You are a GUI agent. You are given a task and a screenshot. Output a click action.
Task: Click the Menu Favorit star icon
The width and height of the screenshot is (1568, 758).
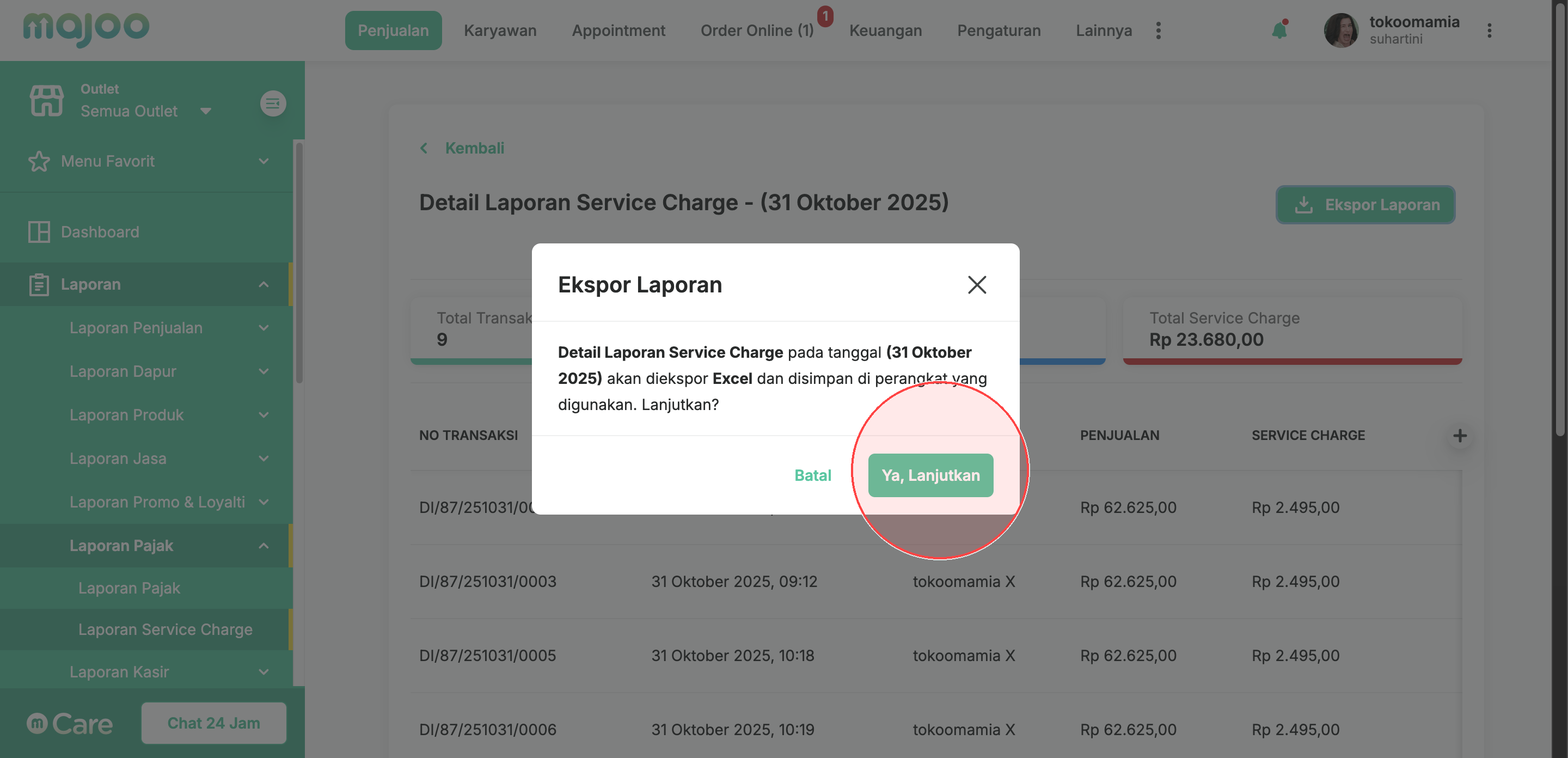click(39, 161)
